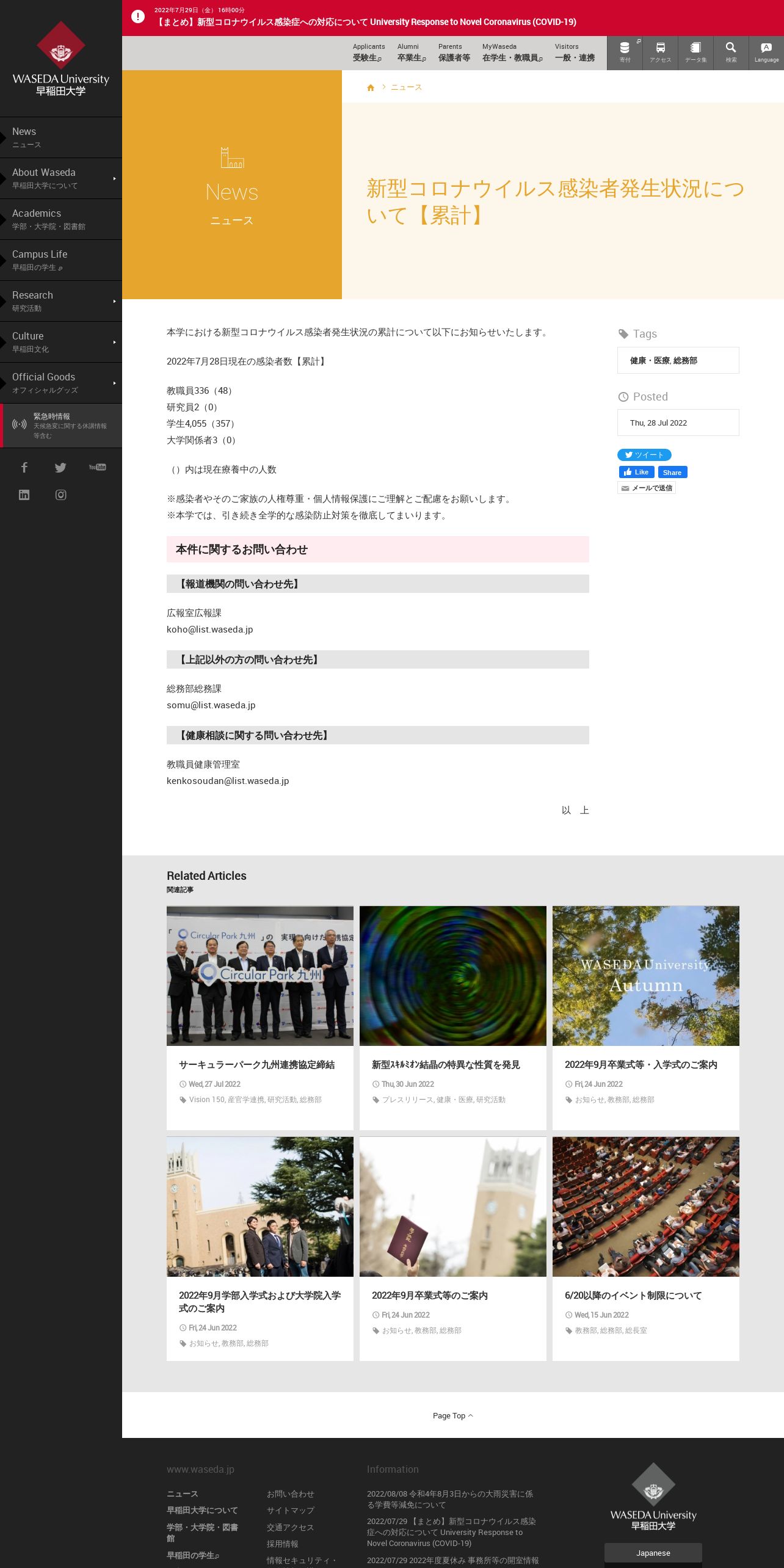784x1568 pixels.
Task: Open 2022年9月学部入学式および大学院入学式のご案内 article
Action: pyautogui.click(x=260, y=1302)
